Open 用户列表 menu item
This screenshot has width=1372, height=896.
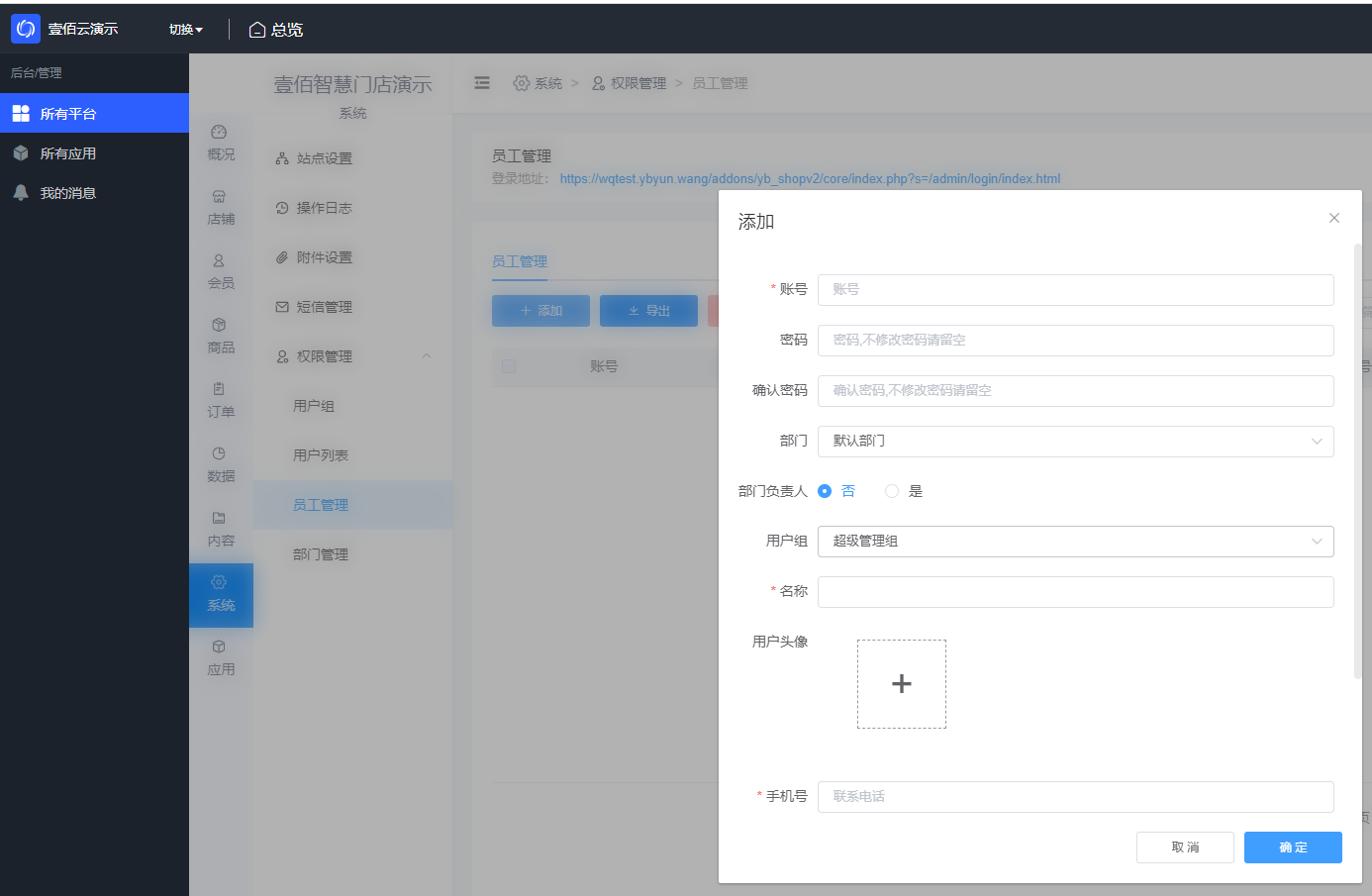click(x=321, y=455)
